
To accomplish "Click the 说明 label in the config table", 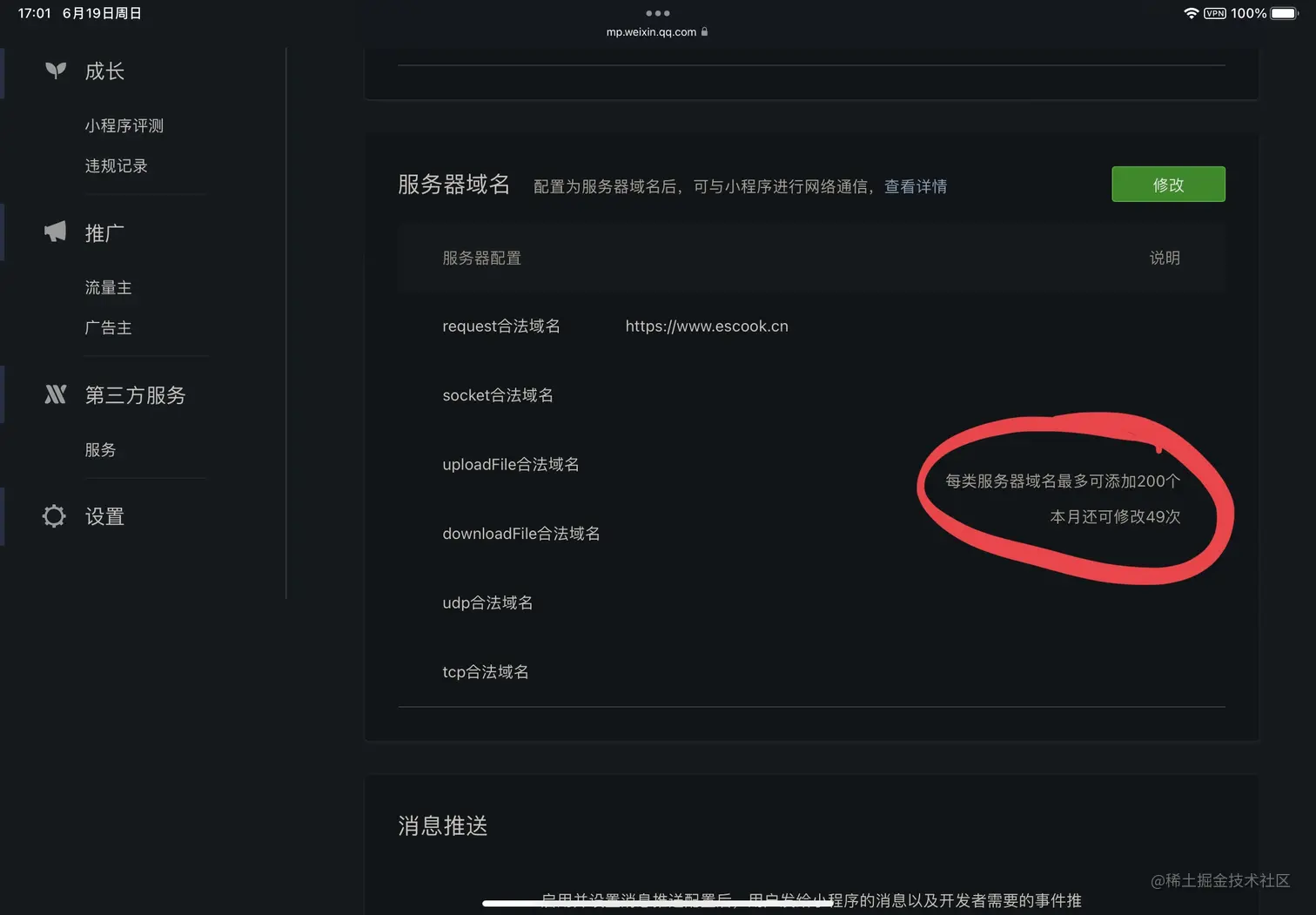I will (x=1165, y=258).
